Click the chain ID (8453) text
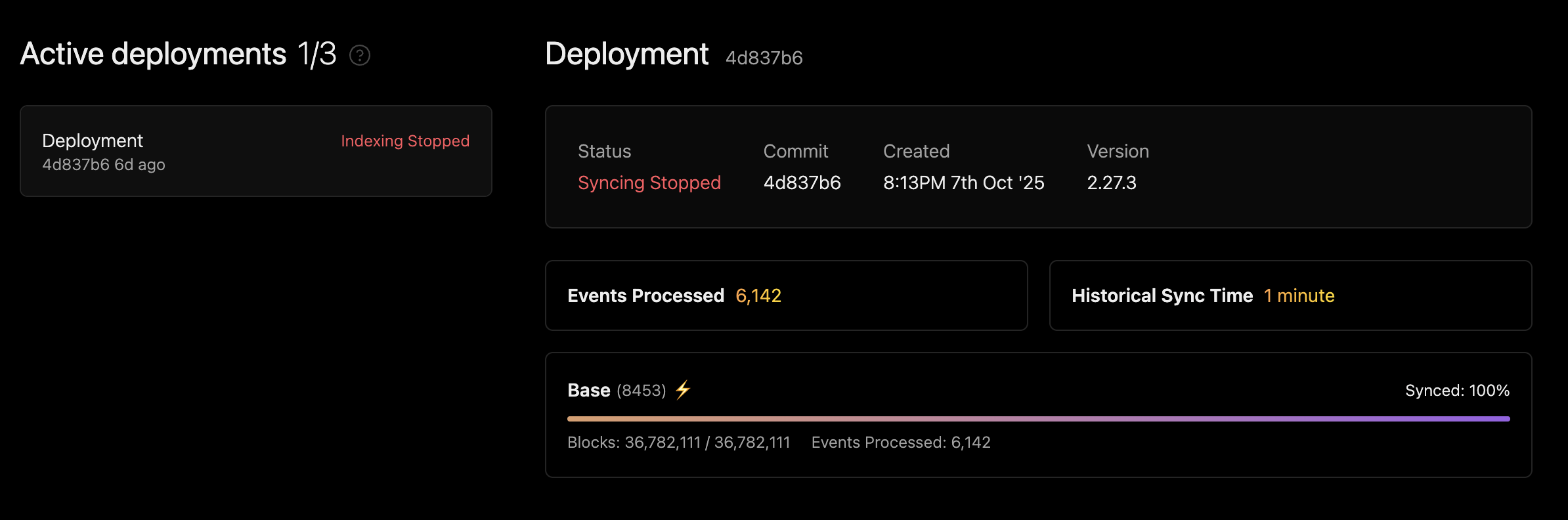 click(641, 391)
